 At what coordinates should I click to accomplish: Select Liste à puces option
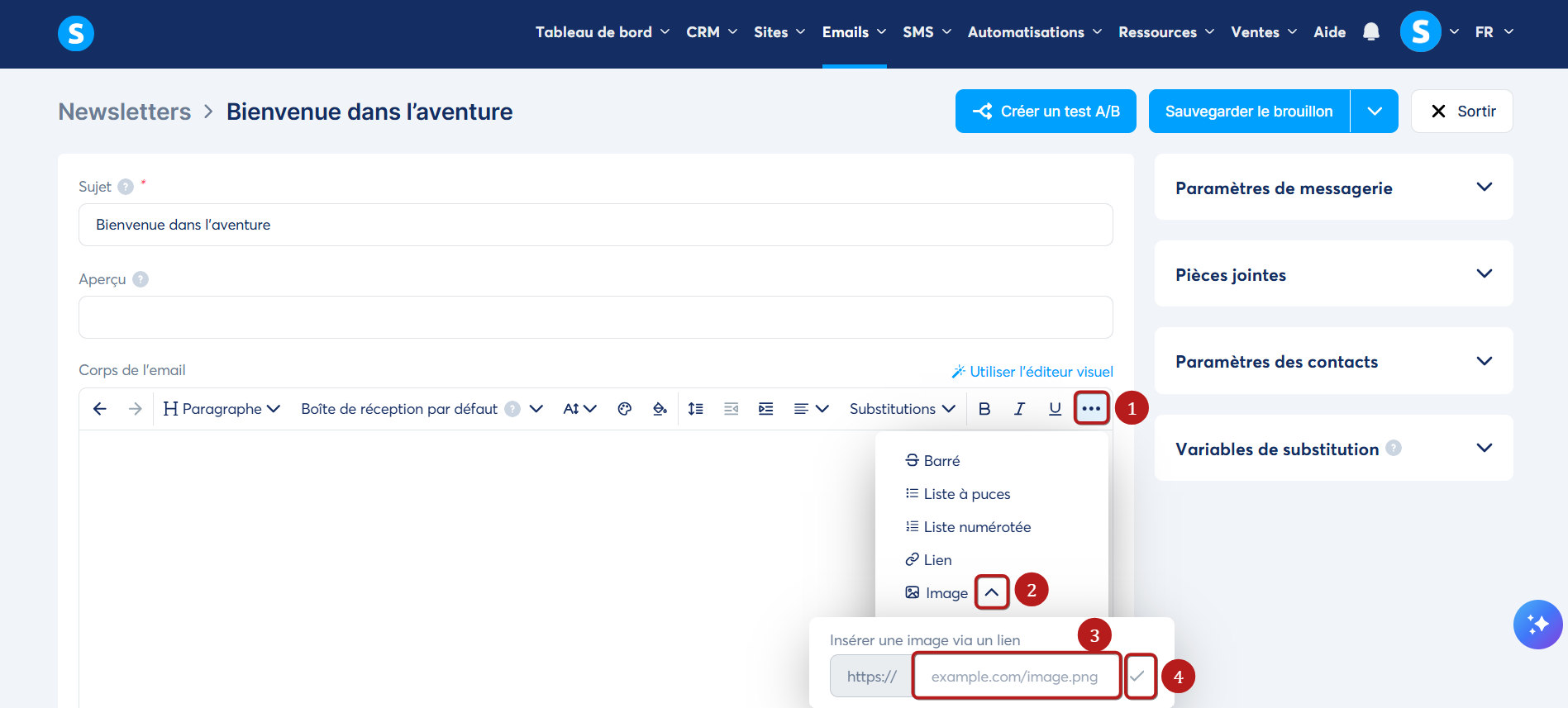tap(958, 494)
